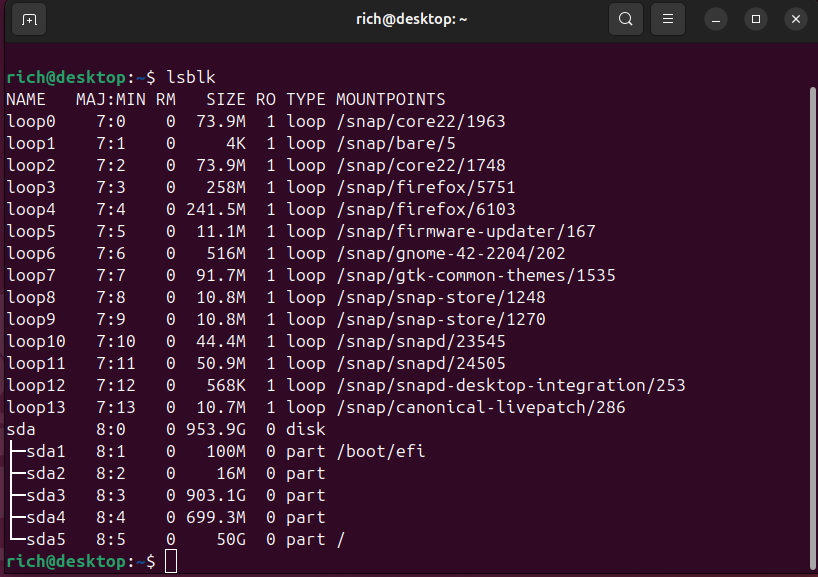This screenshot has height=577, width=818.
Task: Click the scrollbar on the right edge
Action: 810,300
